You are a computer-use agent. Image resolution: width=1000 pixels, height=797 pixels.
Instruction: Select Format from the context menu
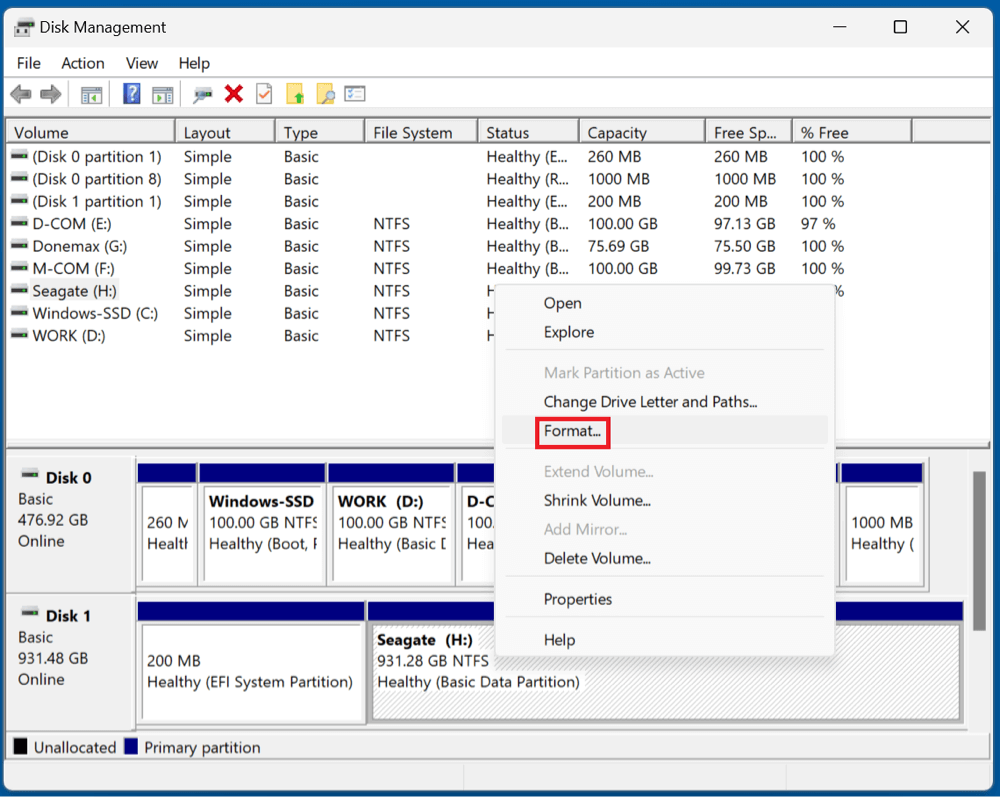[572, 431]
